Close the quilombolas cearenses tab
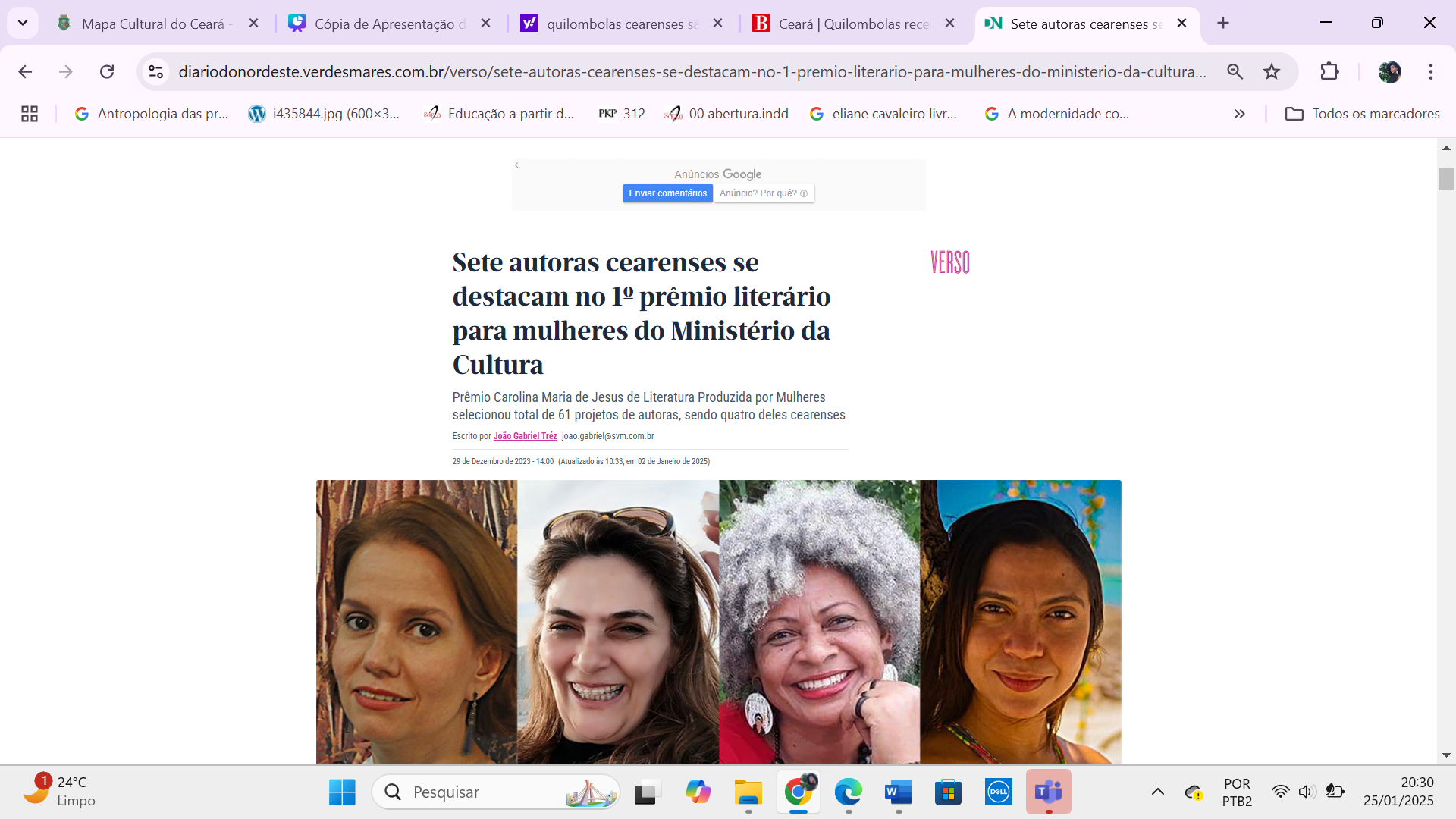Viewport: 1456px width, 819px height. (717, 24)
